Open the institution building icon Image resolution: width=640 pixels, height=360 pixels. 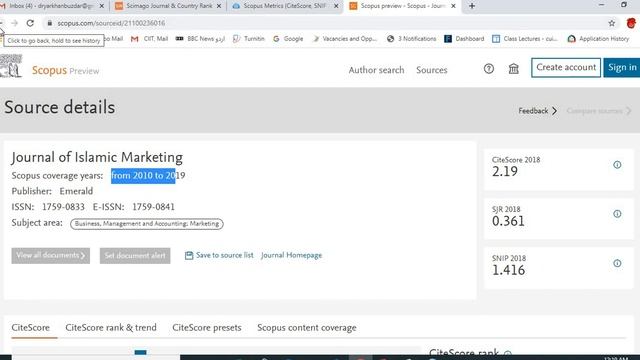(x=513, y=69)
